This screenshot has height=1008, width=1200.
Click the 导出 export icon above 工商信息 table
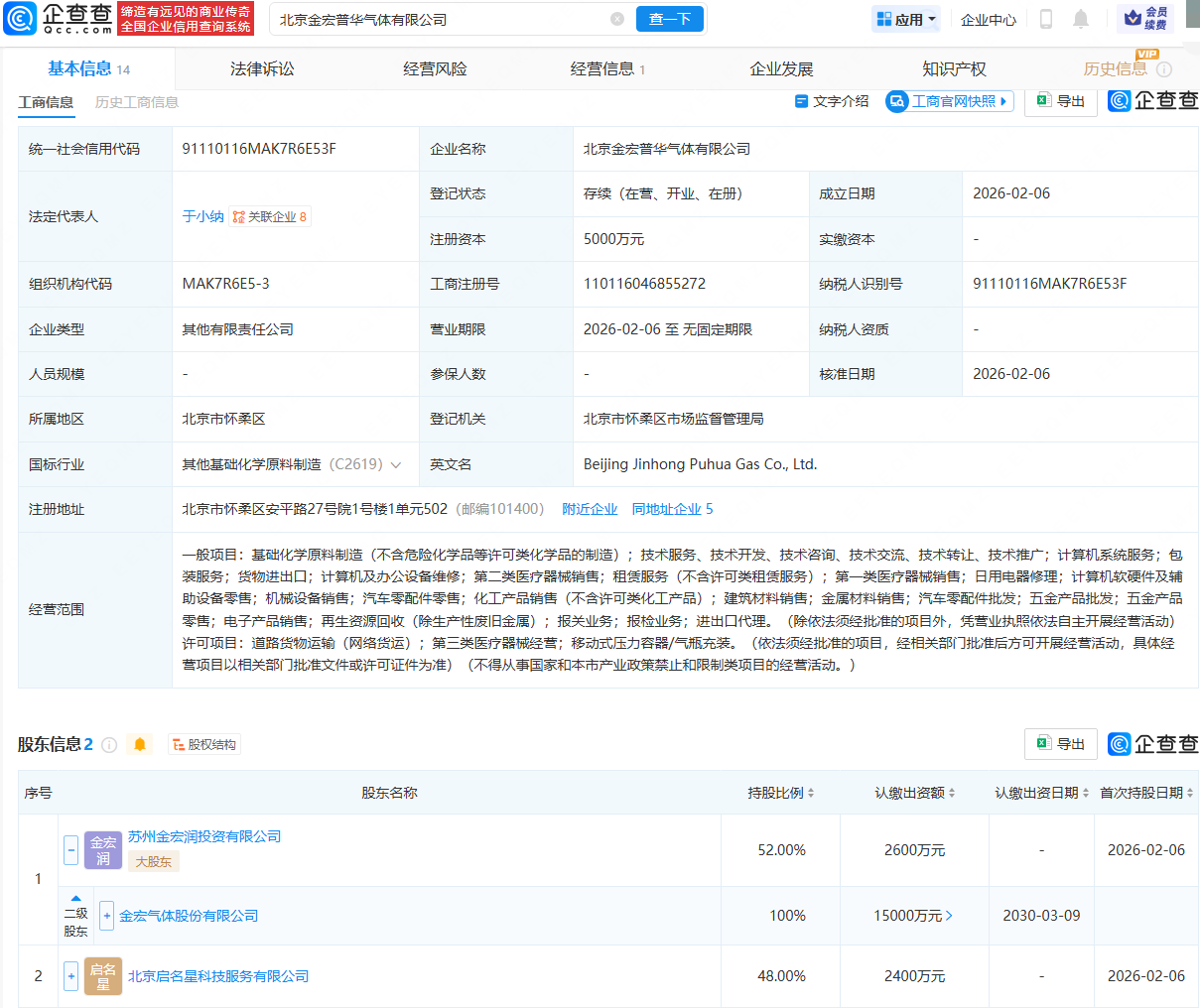tap(1060, 102)
